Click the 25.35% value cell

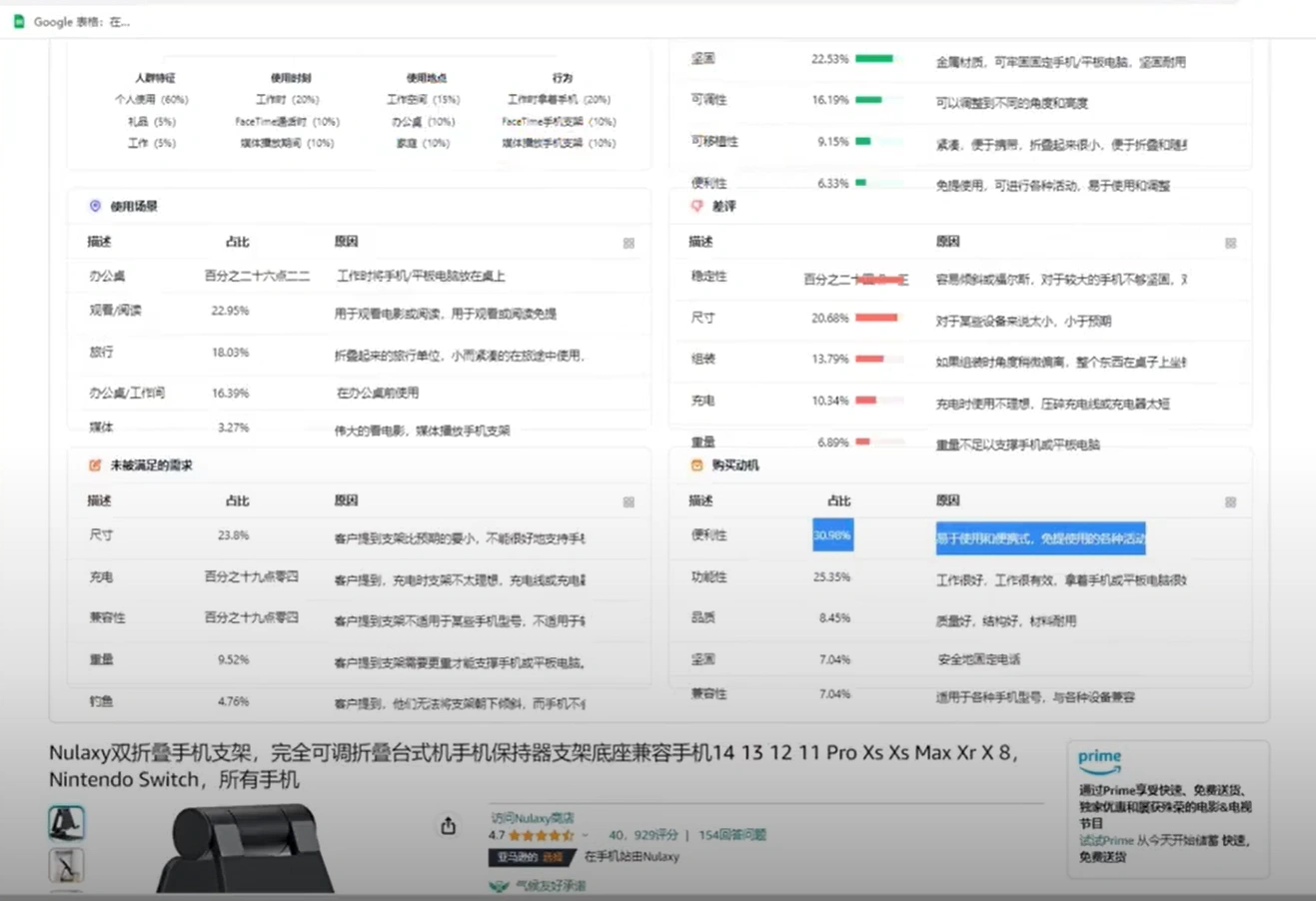831,577
